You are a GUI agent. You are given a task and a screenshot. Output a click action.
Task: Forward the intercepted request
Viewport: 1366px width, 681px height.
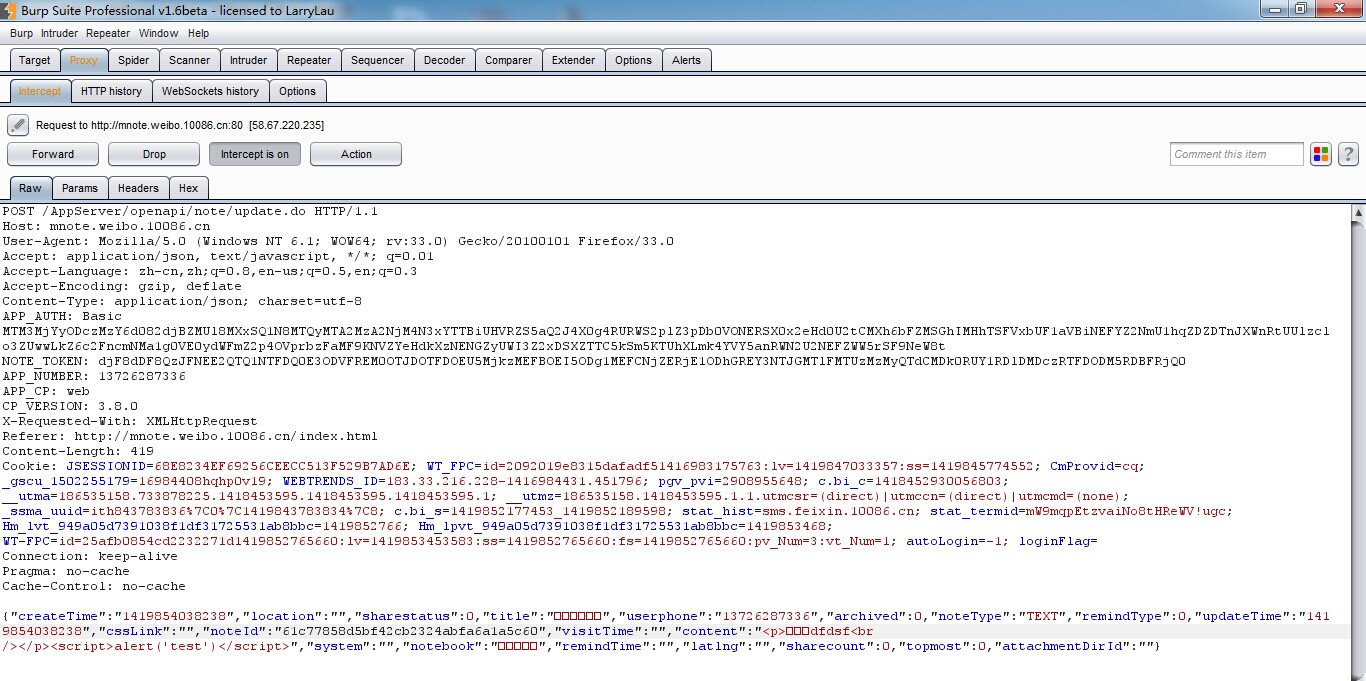[53, 154]
